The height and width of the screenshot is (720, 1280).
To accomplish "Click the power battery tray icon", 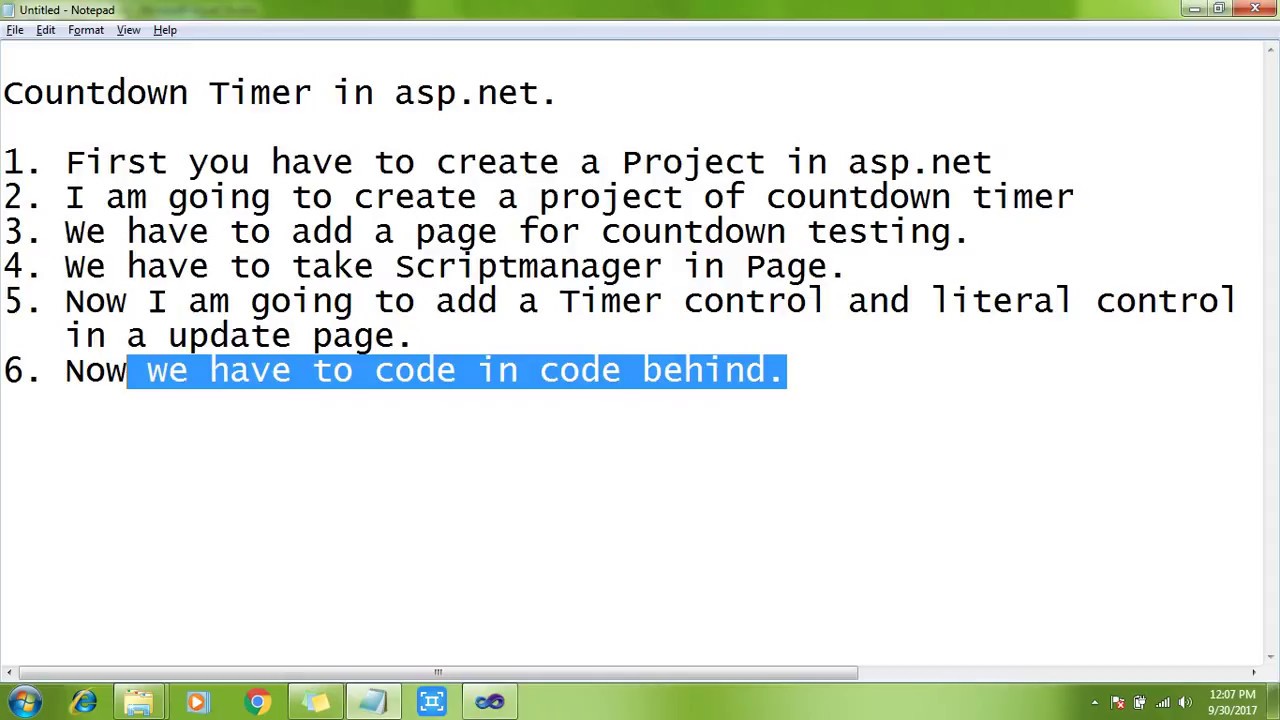I will (1140, 703).
